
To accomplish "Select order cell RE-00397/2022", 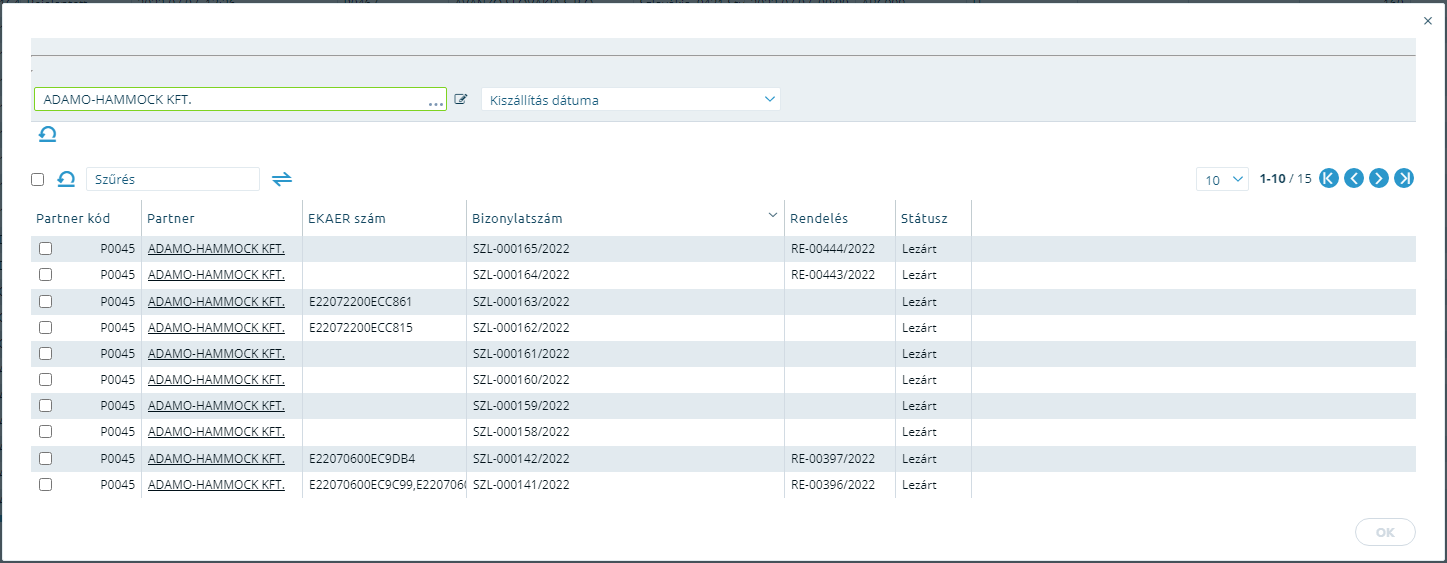I will pyautogui.click(x=832, y=458).
